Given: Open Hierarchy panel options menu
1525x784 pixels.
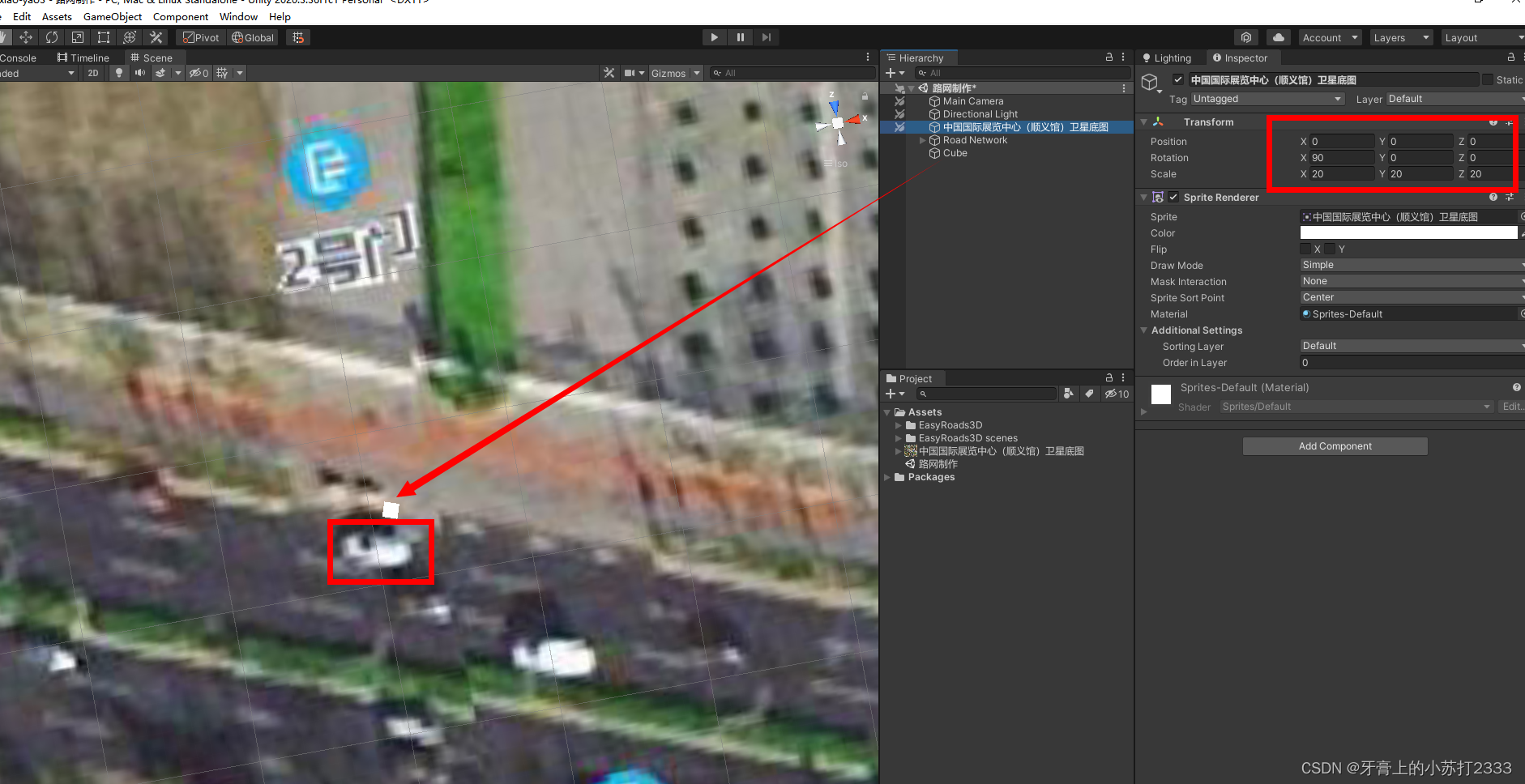Looking at the screenshot, I should click(x=1123, y=58).
